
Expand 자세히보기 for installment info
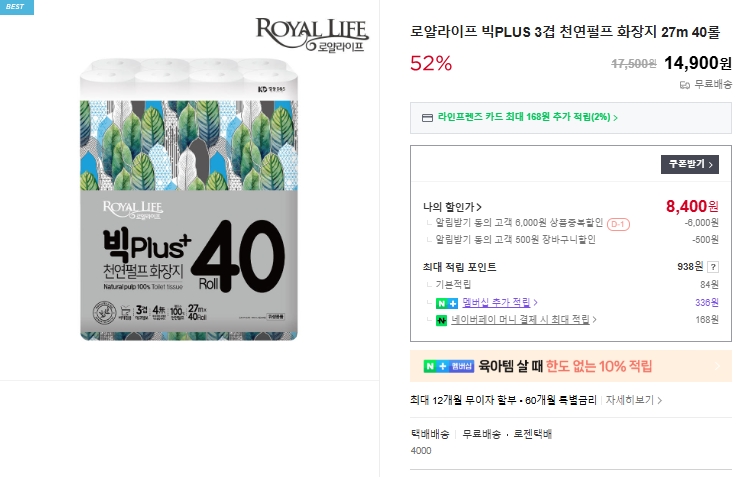[633, 400]
